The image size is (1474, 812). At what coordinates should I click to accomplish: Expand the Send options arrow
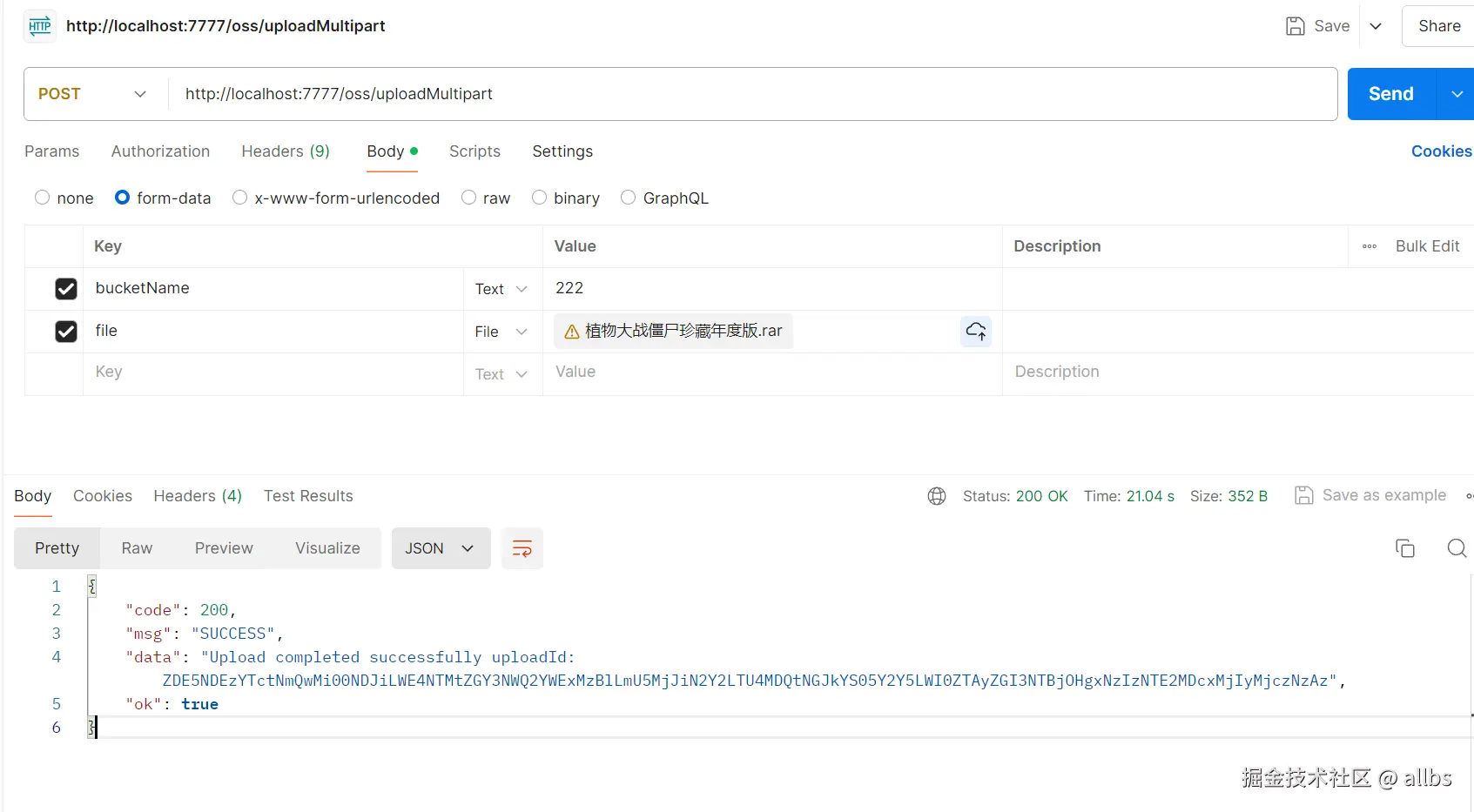tap(1457, 94)
